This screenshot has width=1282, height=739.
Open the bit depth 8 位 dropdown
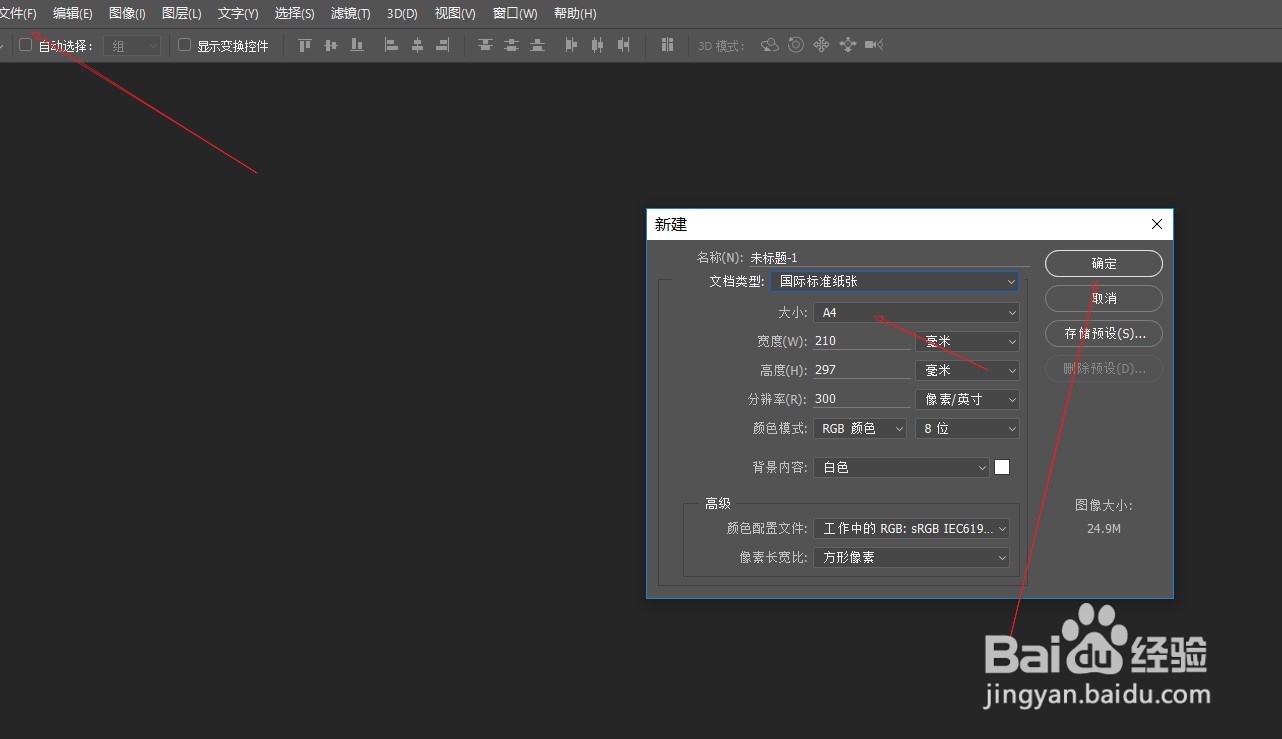click(x=967, y=428)
